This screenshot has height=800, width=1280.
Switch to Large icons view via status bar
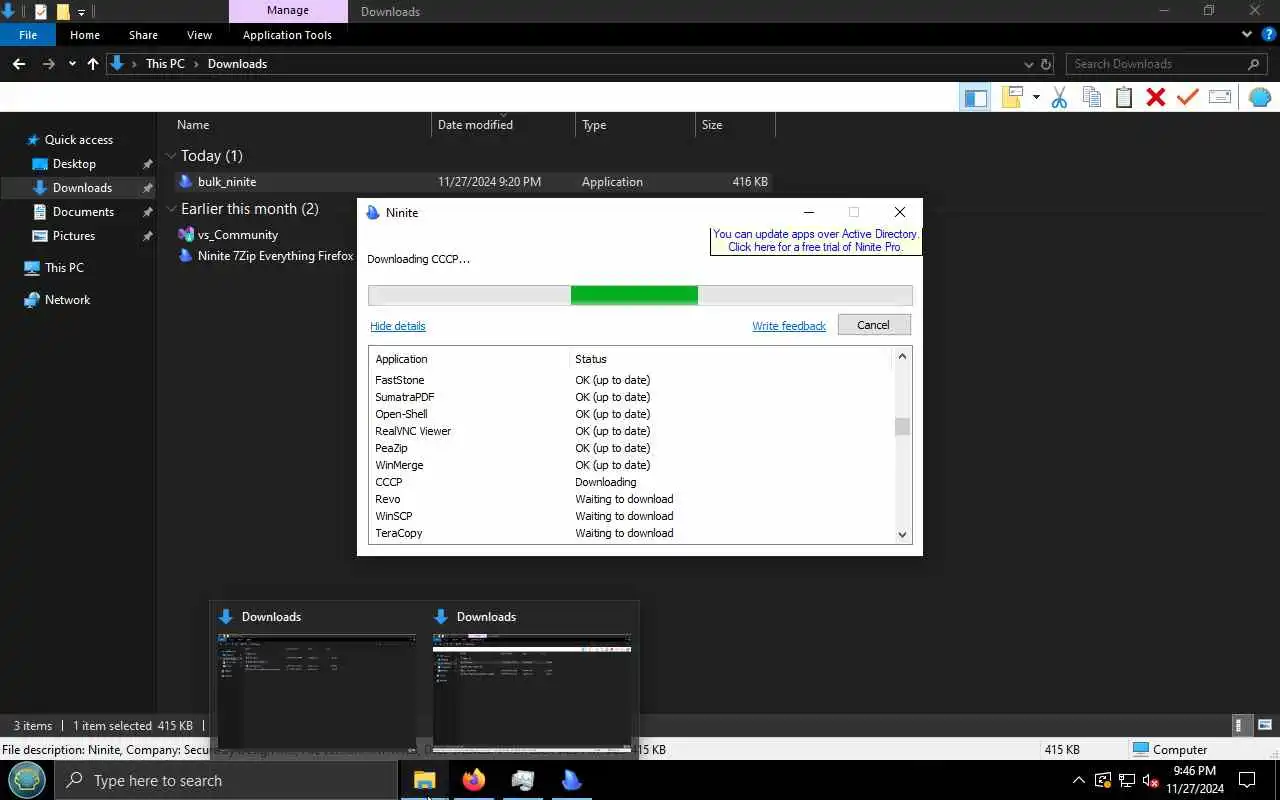[1264, 726]
